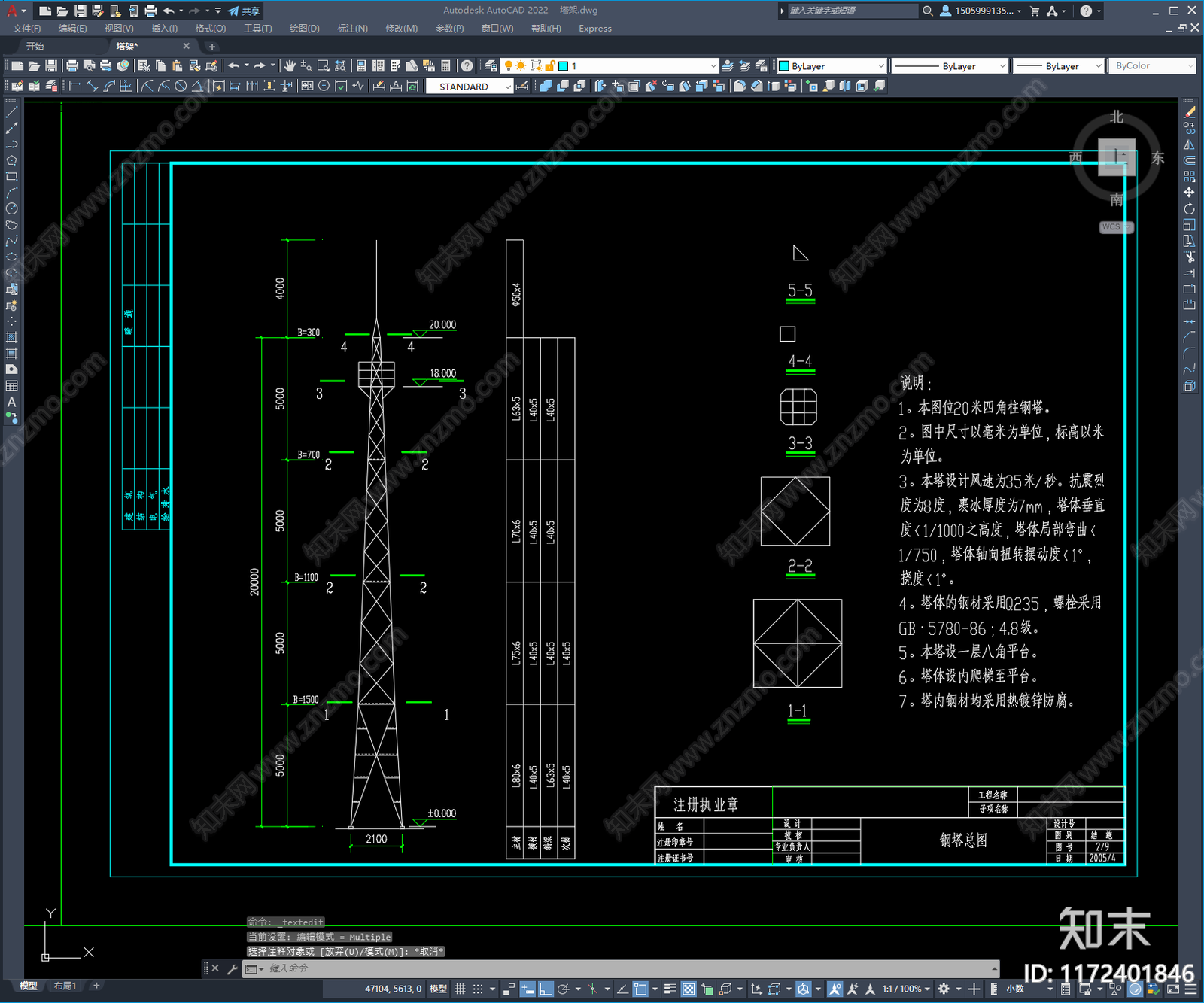Select the Line tool in the draw toolbar

pos(11,111)
